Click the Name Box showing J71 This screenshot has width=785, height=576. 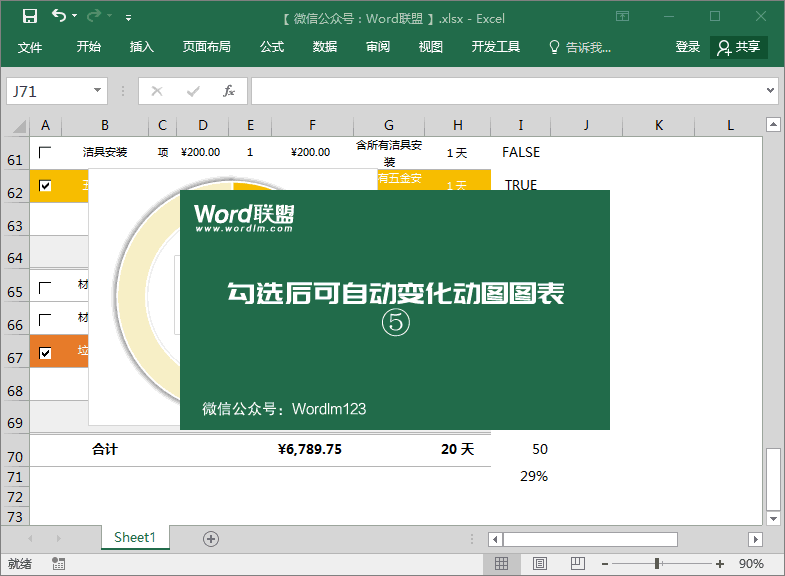point(49,91)
